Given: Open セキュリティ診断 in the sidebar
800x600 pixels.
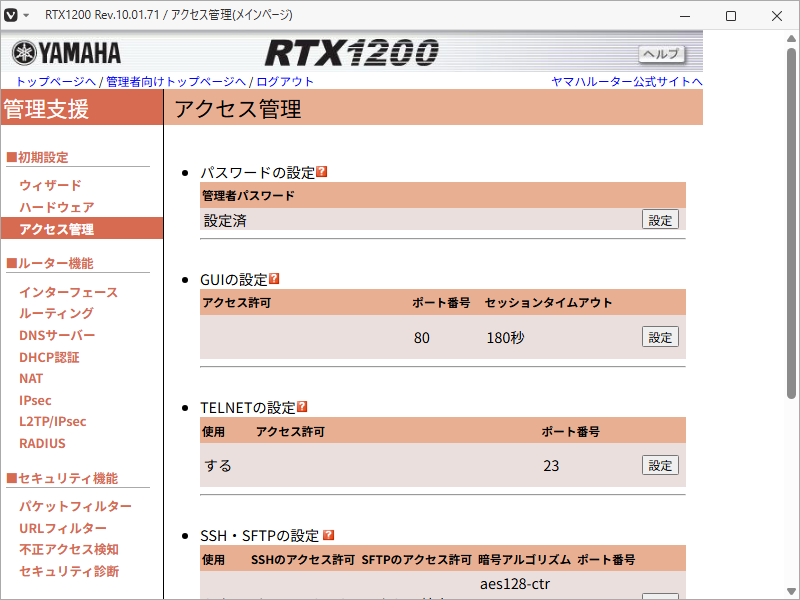Looking at the screenshot, I should [69, 571].
